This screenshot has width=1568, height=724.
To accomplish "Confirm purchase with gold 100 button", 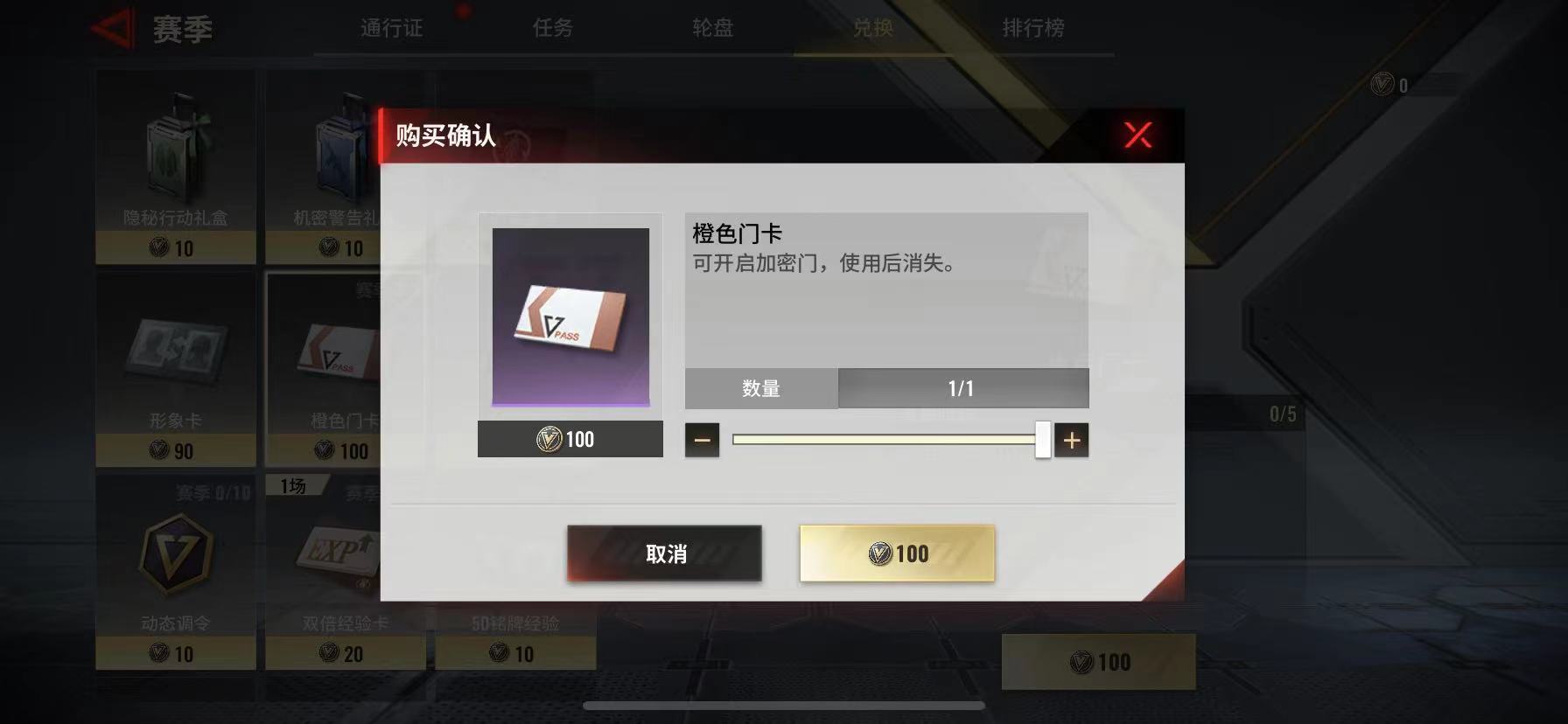I will click(897, 553).
